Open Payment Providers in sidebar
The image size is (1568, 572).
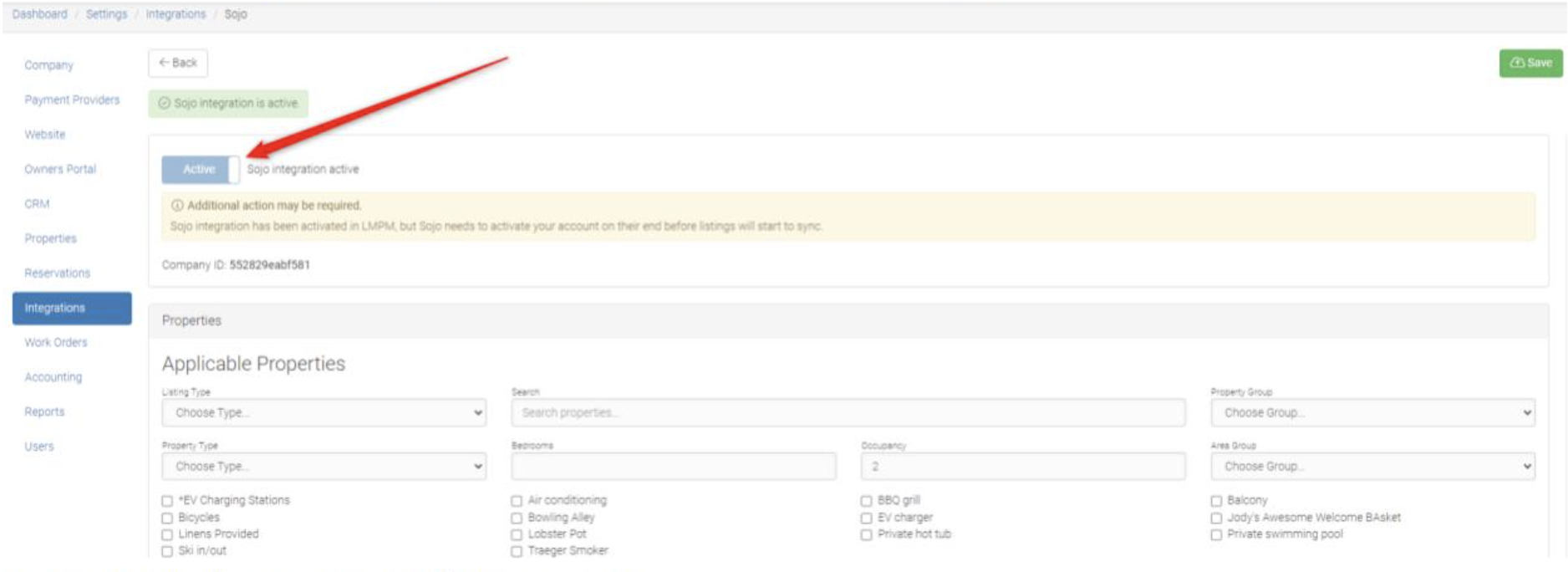coord(72,100)
